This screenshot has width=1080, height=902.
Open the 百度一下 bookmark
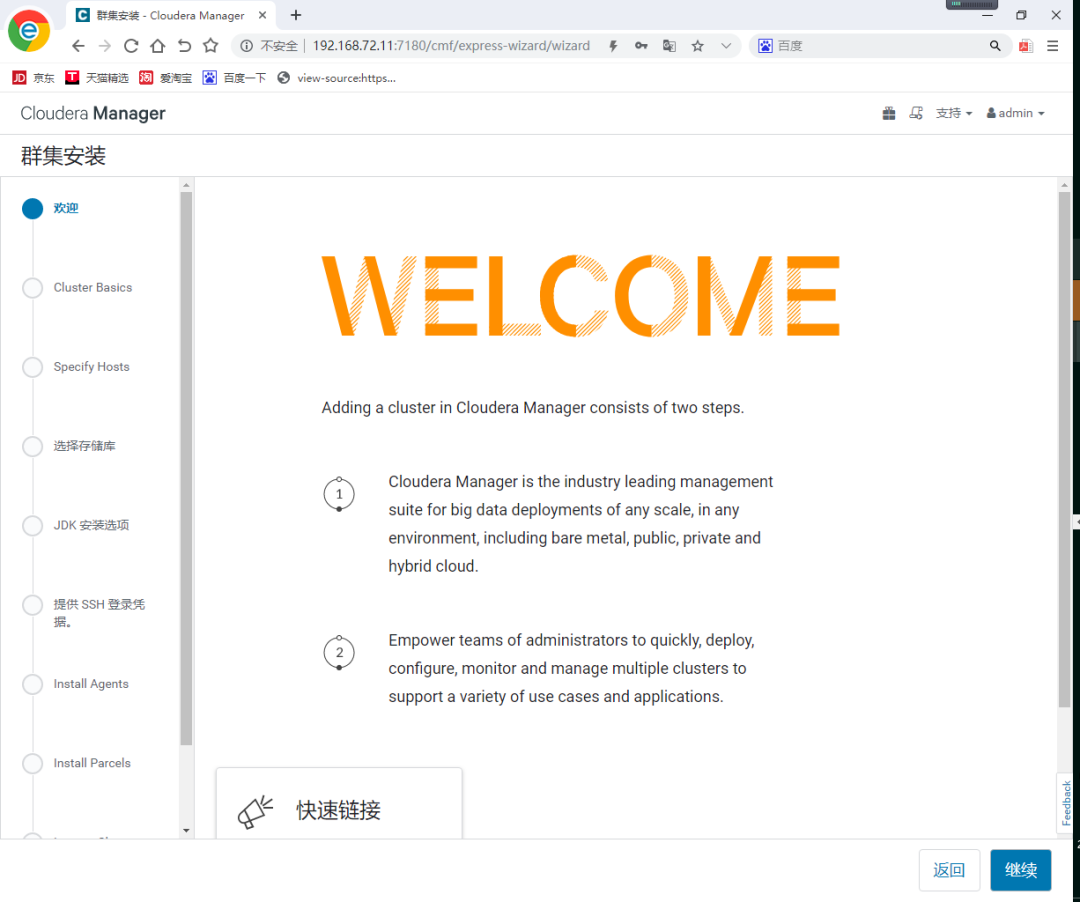point(234,78)
